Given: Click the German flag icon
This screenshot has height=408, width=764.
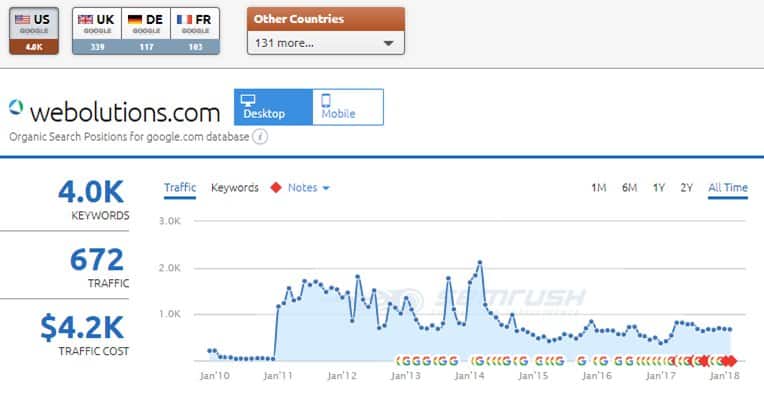Looking at the screenshot, I should point(135,19).
